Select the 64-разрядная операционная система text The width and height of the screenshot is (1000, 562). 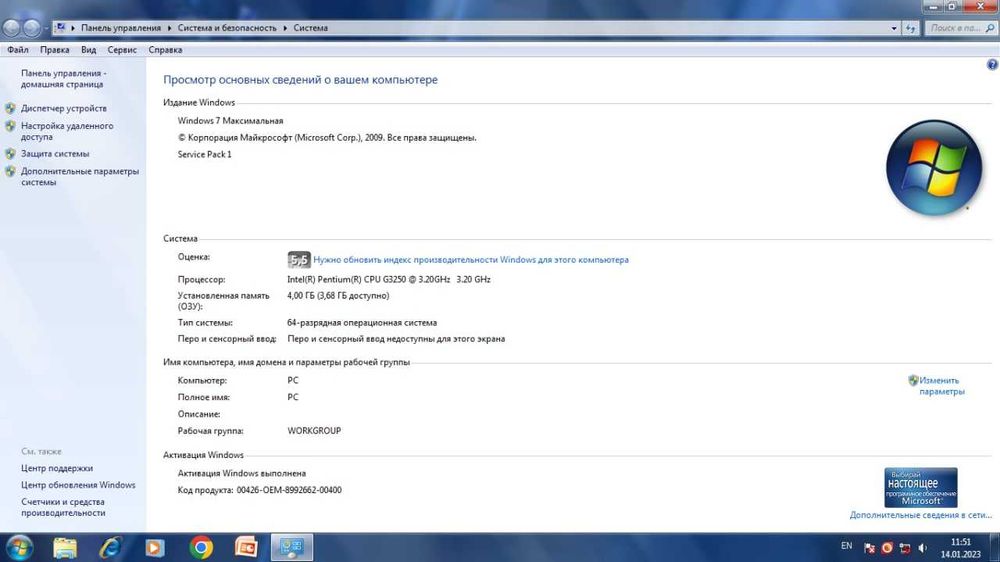[362, 323]
